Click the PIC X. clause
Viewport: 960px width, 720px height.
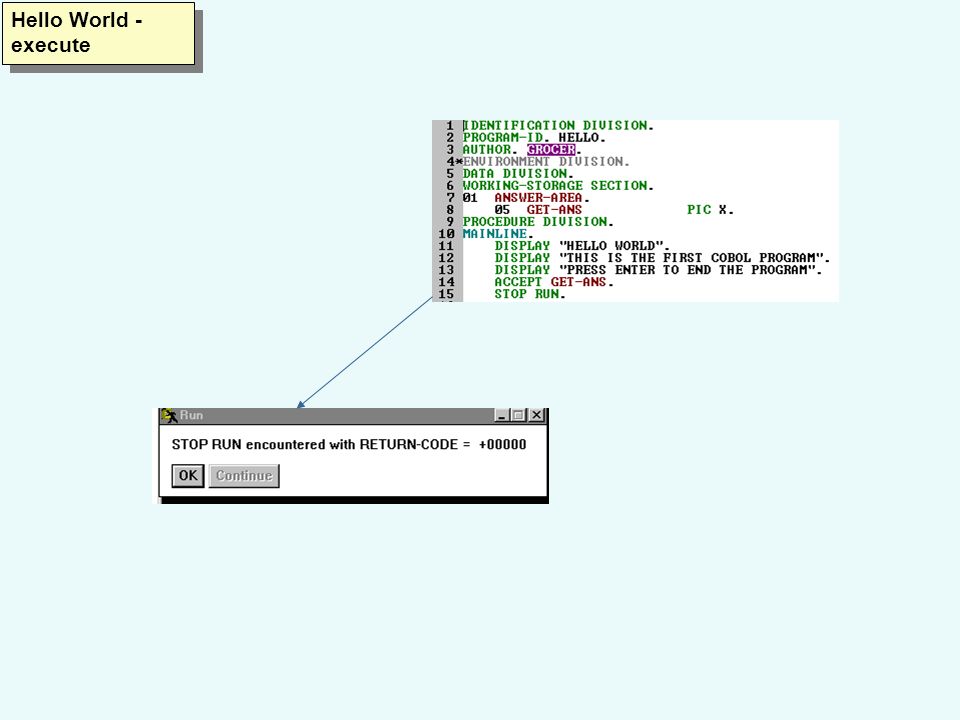coord(710,210)
